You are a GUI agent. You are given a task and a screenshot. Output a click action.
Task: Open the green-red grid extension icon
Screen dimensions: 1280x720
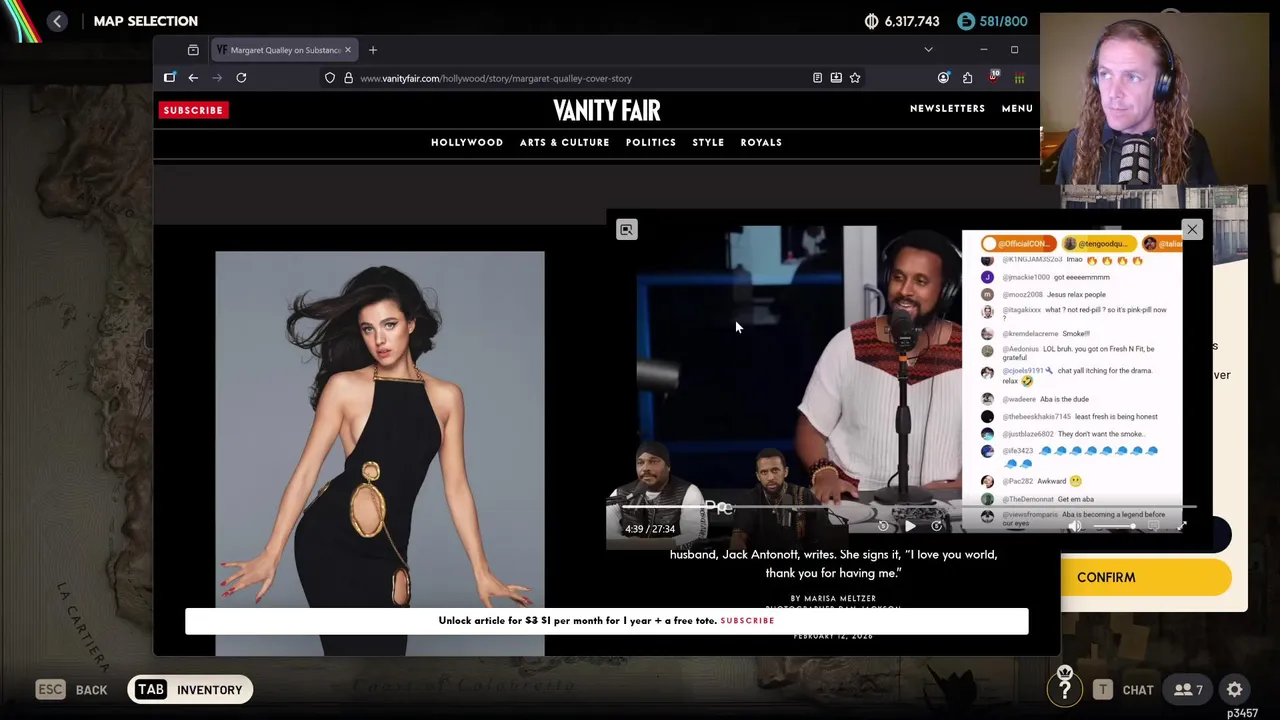[1019, 78]
